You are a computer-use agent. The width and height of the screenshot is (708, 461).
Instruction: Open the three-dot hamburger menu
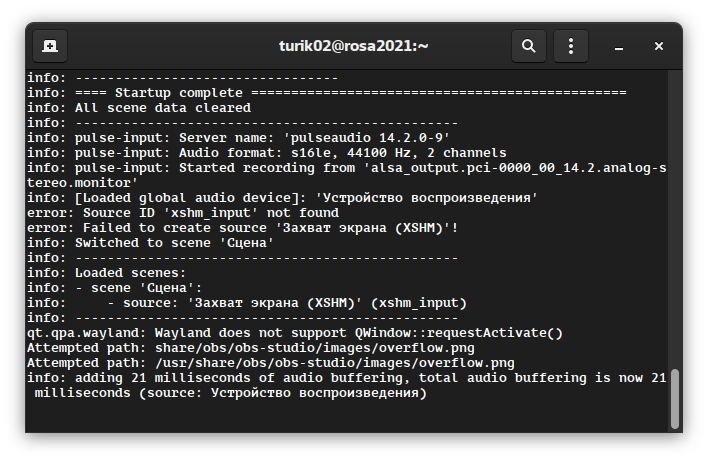pos(571,46)
